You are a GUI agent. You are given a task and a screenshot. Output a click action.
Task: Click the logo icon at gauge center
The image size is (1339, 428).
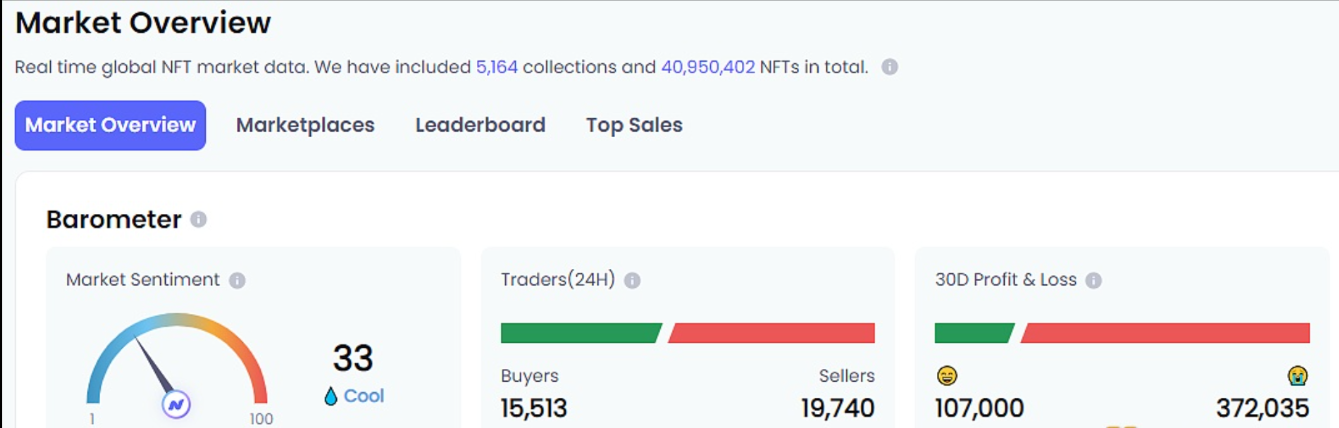177,404
